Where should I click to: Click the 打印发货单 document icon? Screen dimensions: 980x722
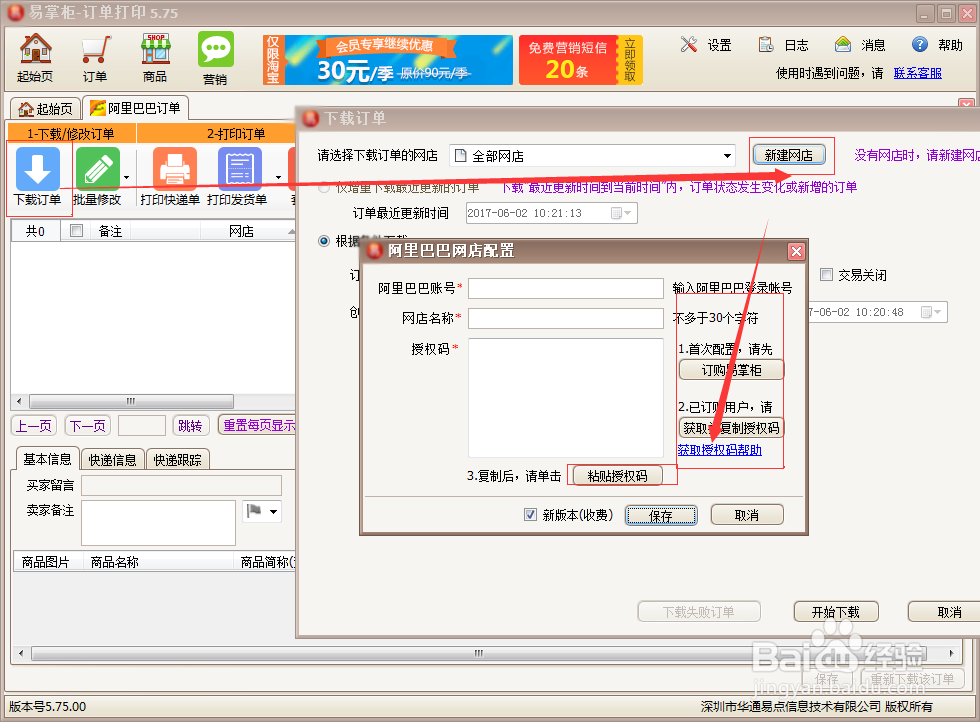[x=239, y=169]
